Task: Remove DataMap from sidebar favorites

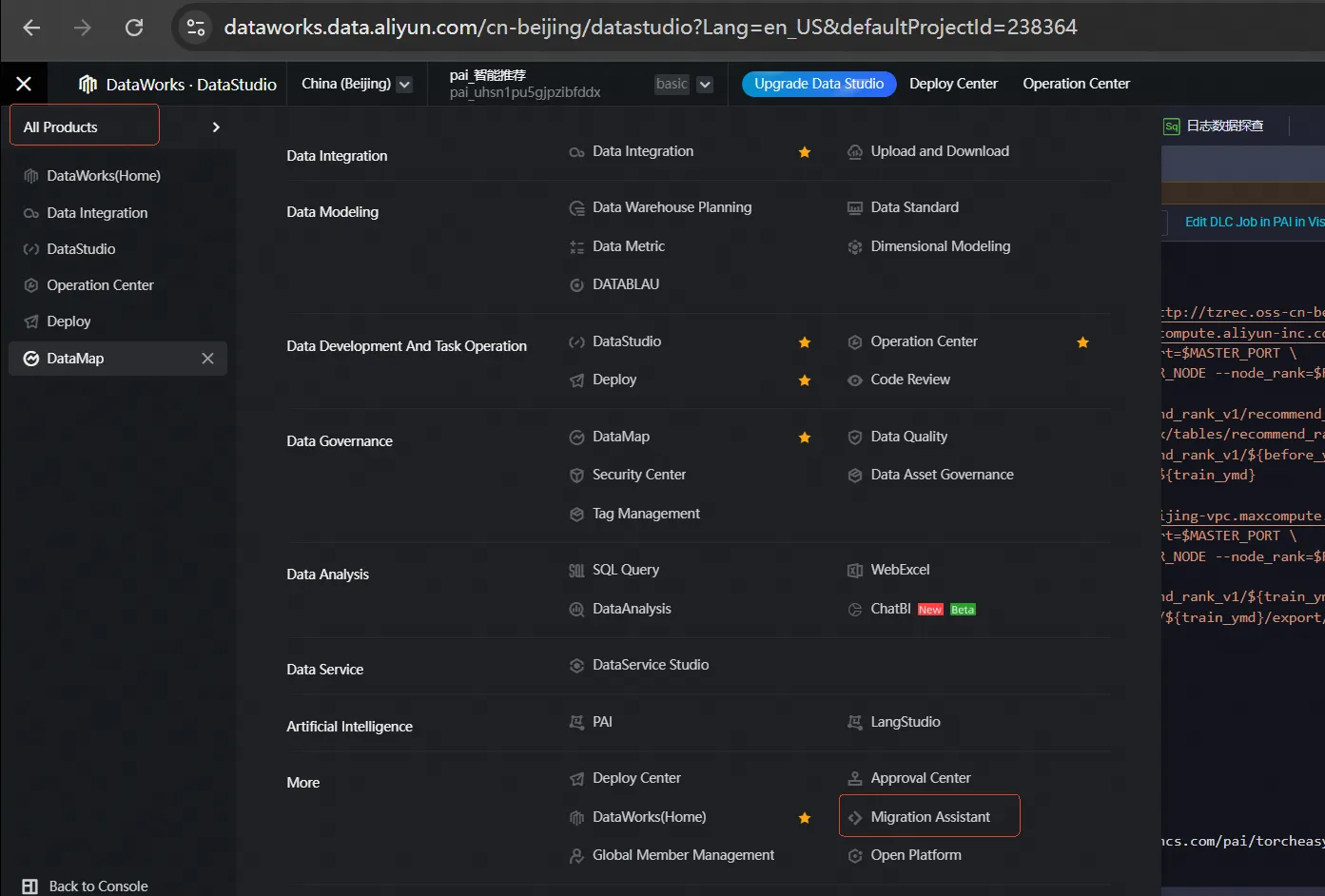Action: [208, 359]
